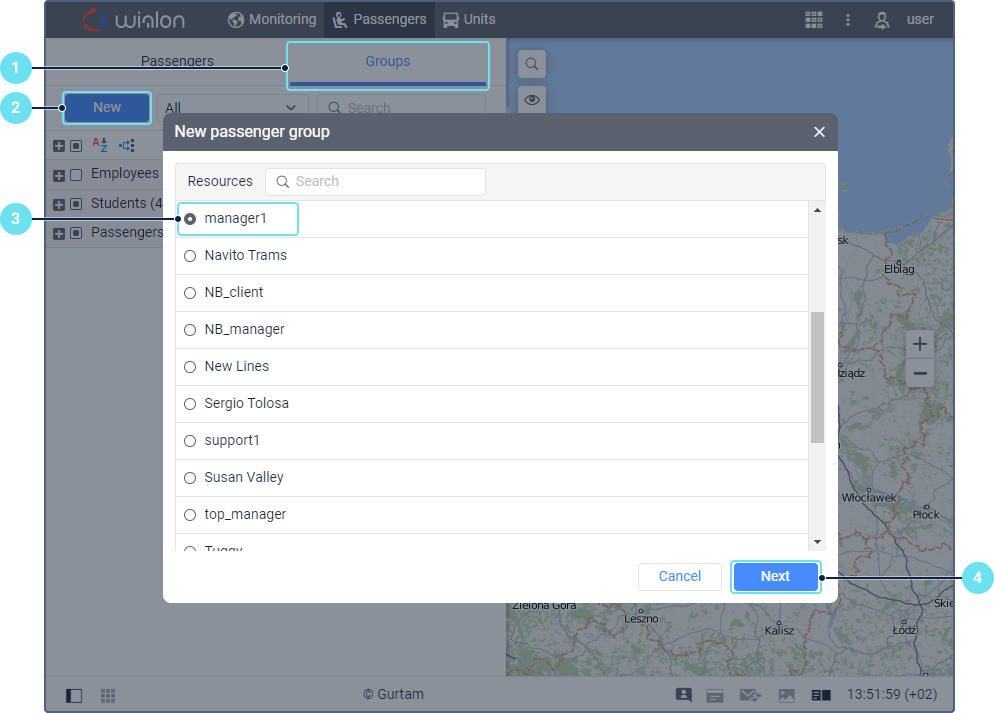
Task: Click the Next button
Action: (775, 576)
